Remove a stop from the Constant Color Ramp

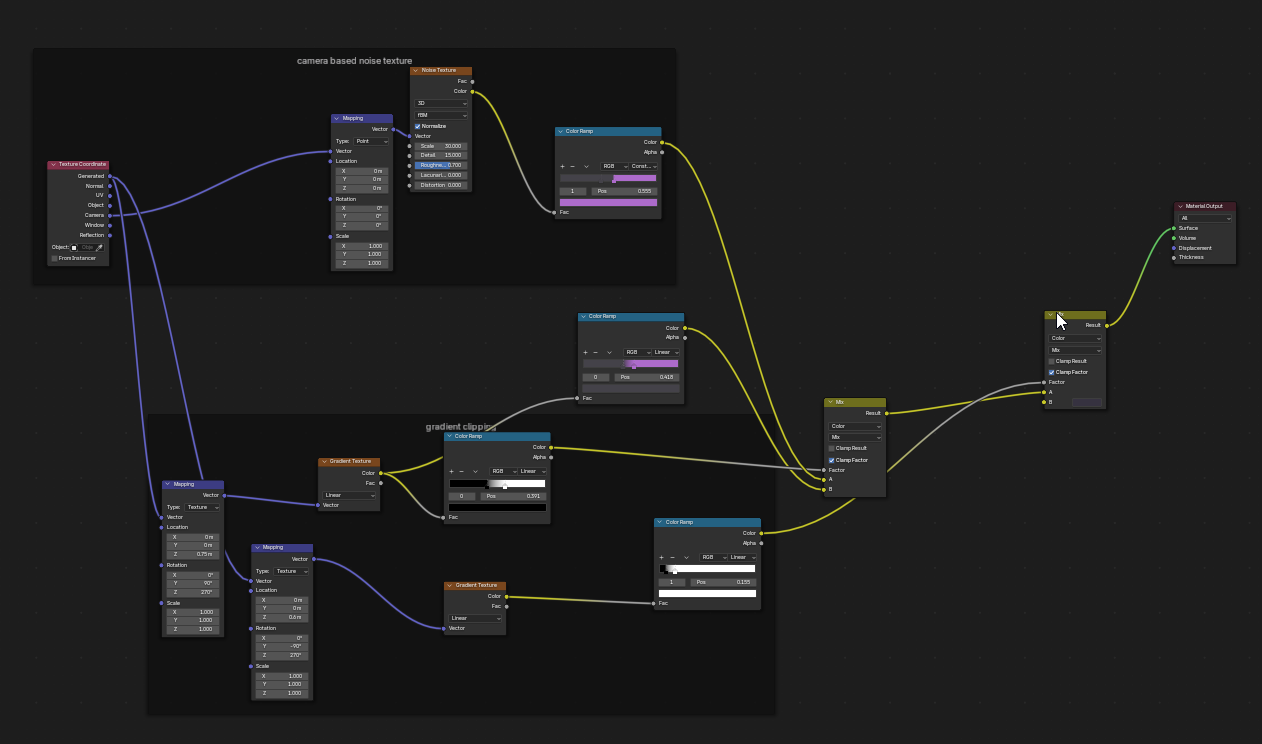pyautogui.click(x=572, y=166)
